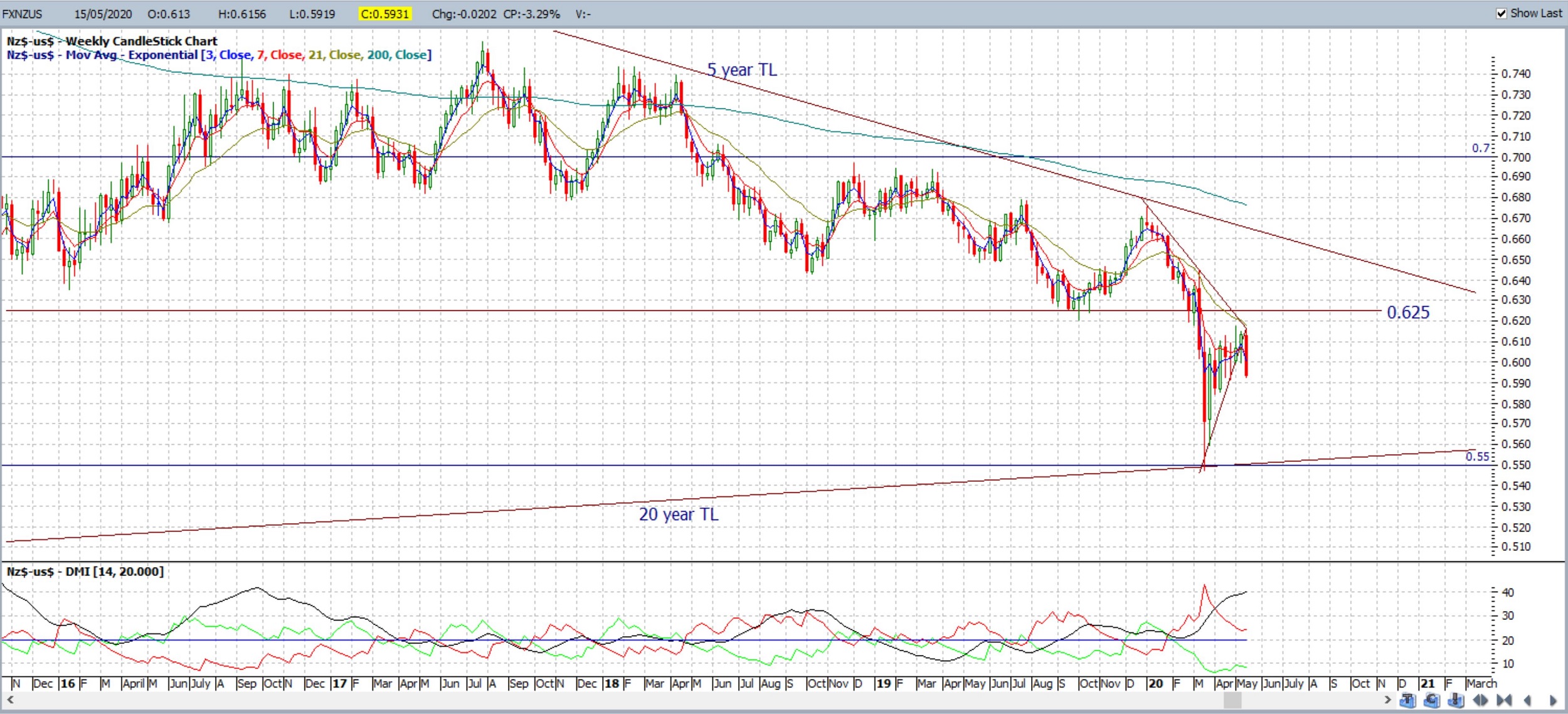Click the 0.700 price axis tick
1568x714 pixels.
[1516, 157]
